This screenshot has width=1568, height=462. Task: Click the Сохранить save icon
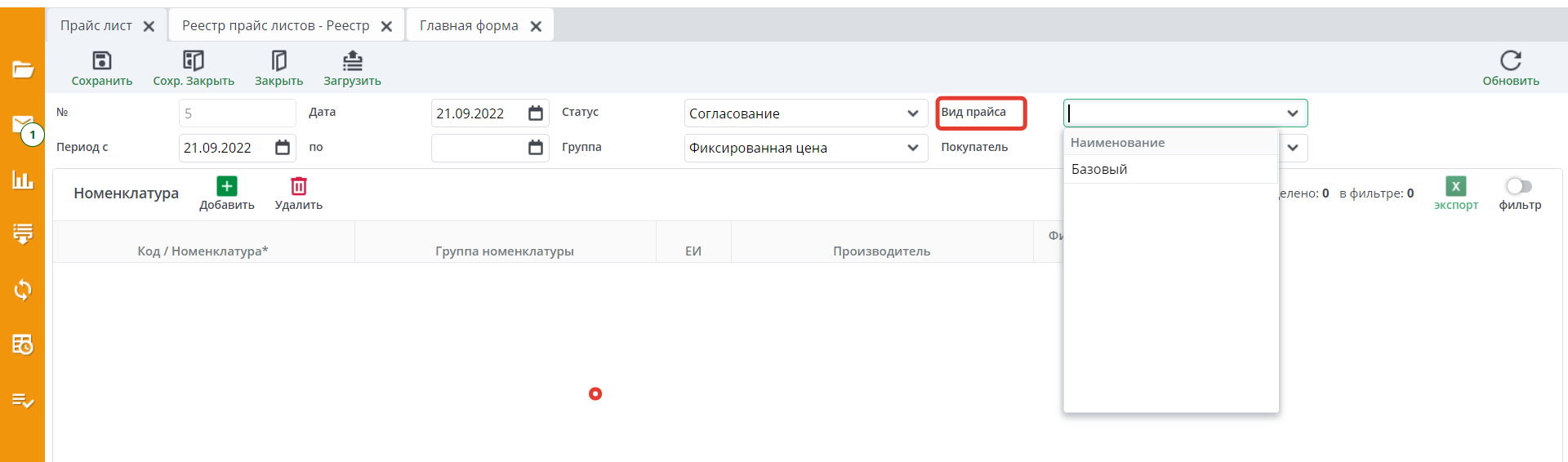102,60
